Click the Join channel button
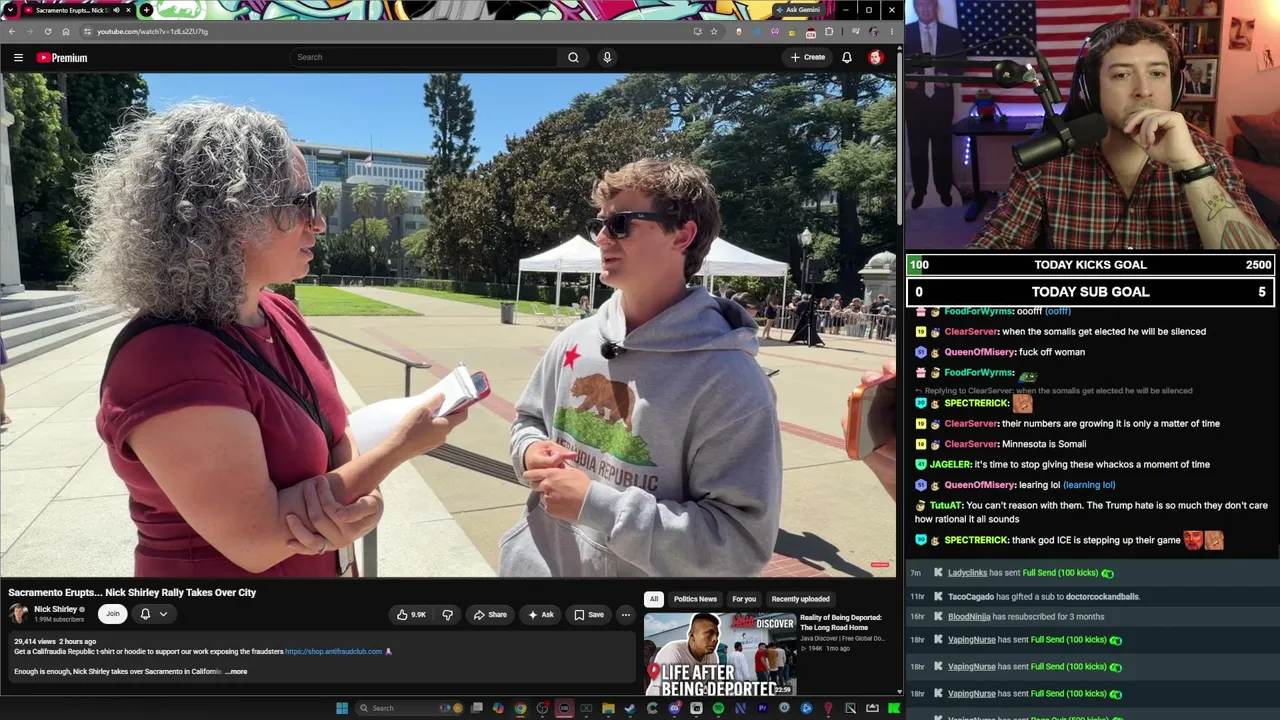The image size is (1280, 720). point(113,614)
